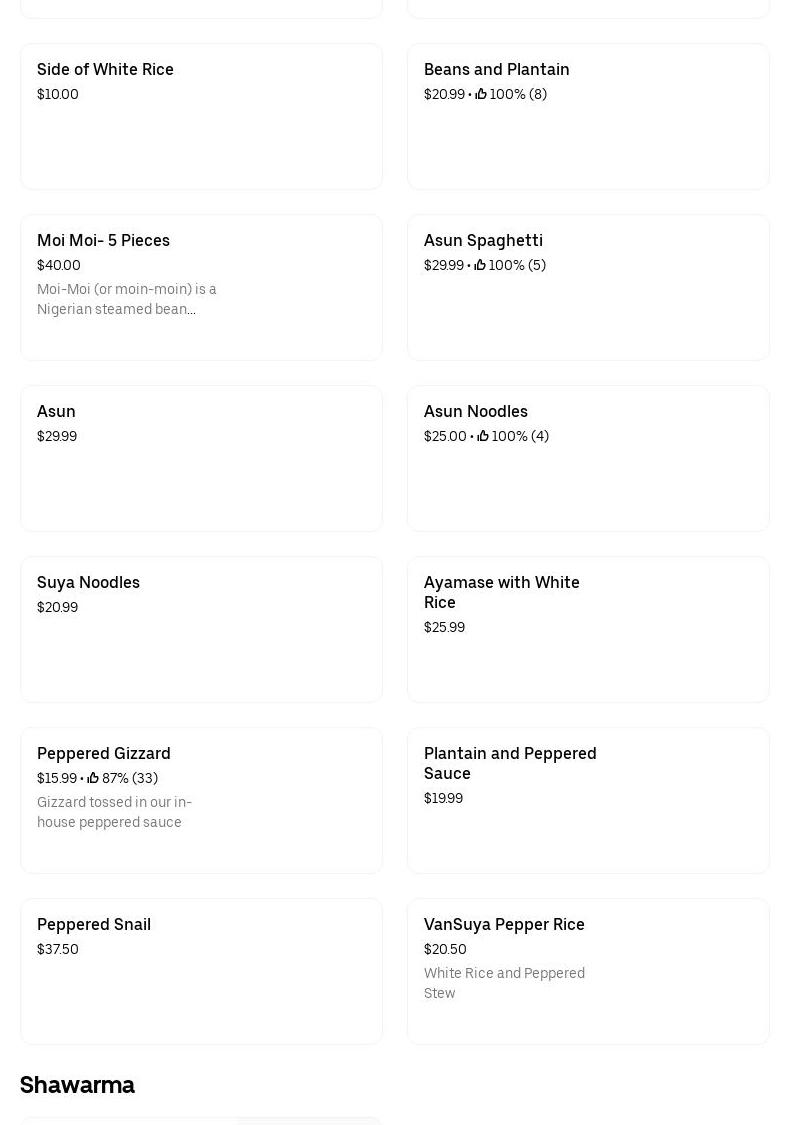Click thumbs-up icon beside Asun Noodles price

pyautogui.click(x=483, y=436)
